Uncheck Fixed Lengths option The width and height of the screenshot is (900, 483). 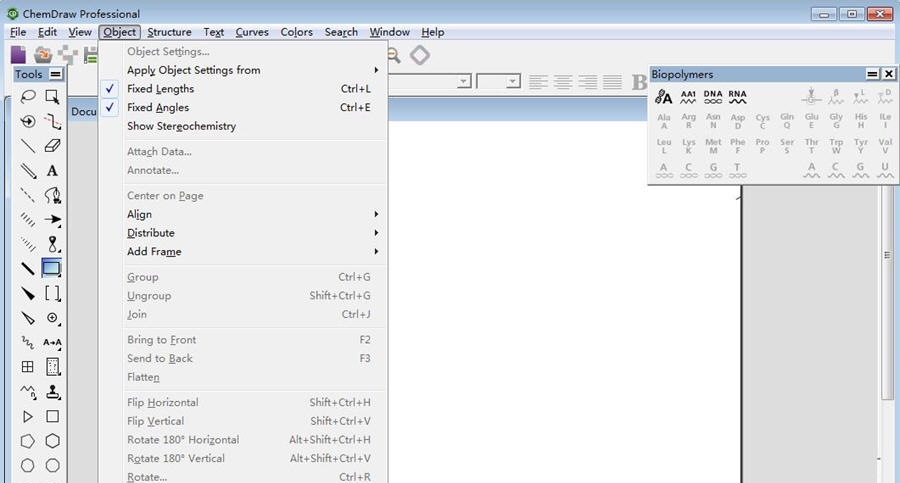[161, 89]
